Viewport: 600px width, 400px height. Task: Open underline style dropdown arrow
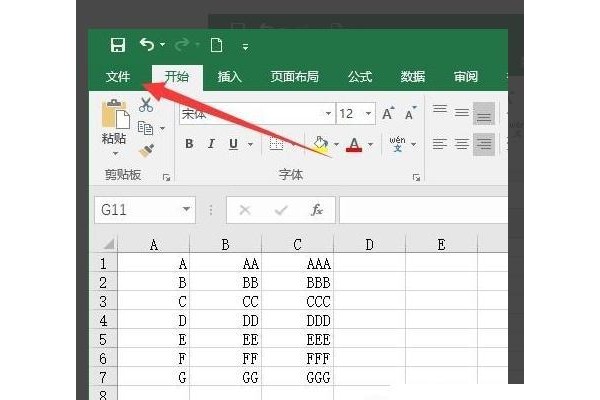click(251, 144)
